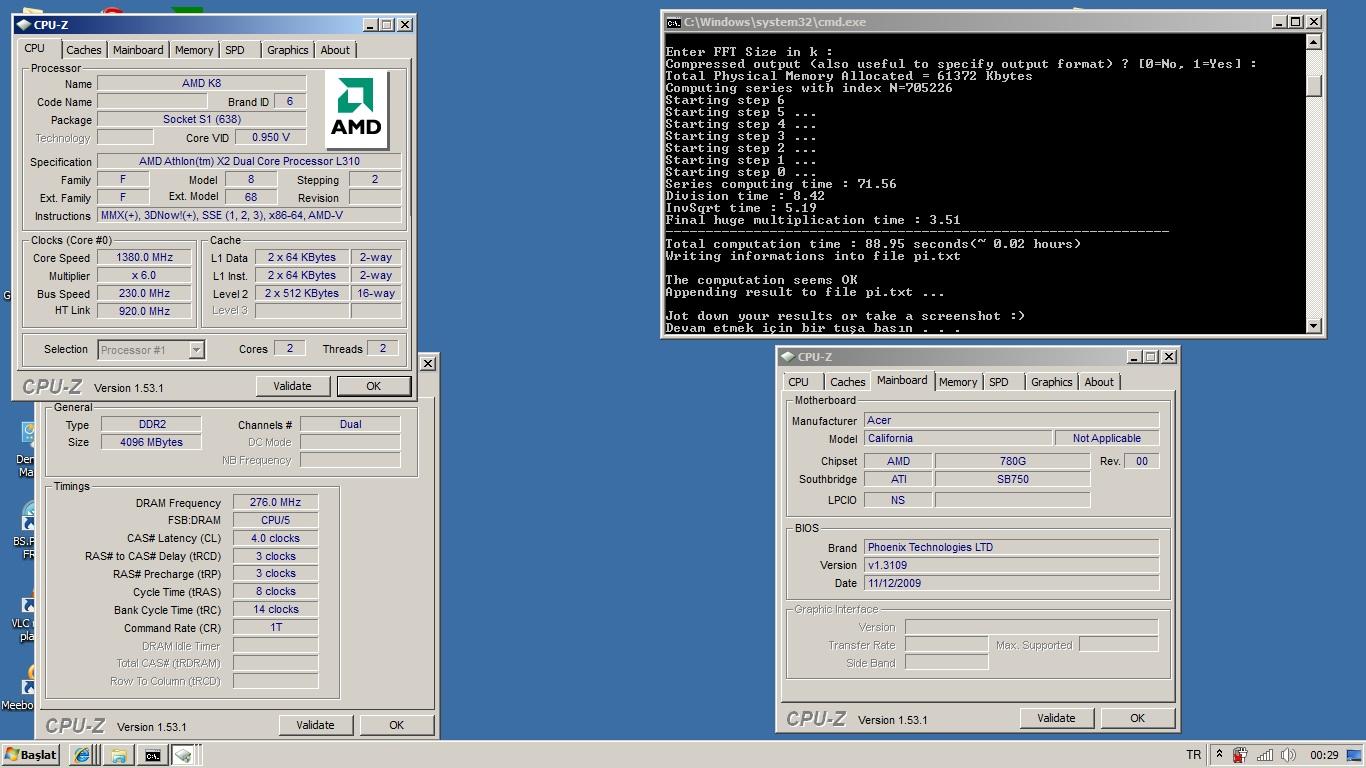Select the CPU-Z taskbar icon

pos(183,756)
